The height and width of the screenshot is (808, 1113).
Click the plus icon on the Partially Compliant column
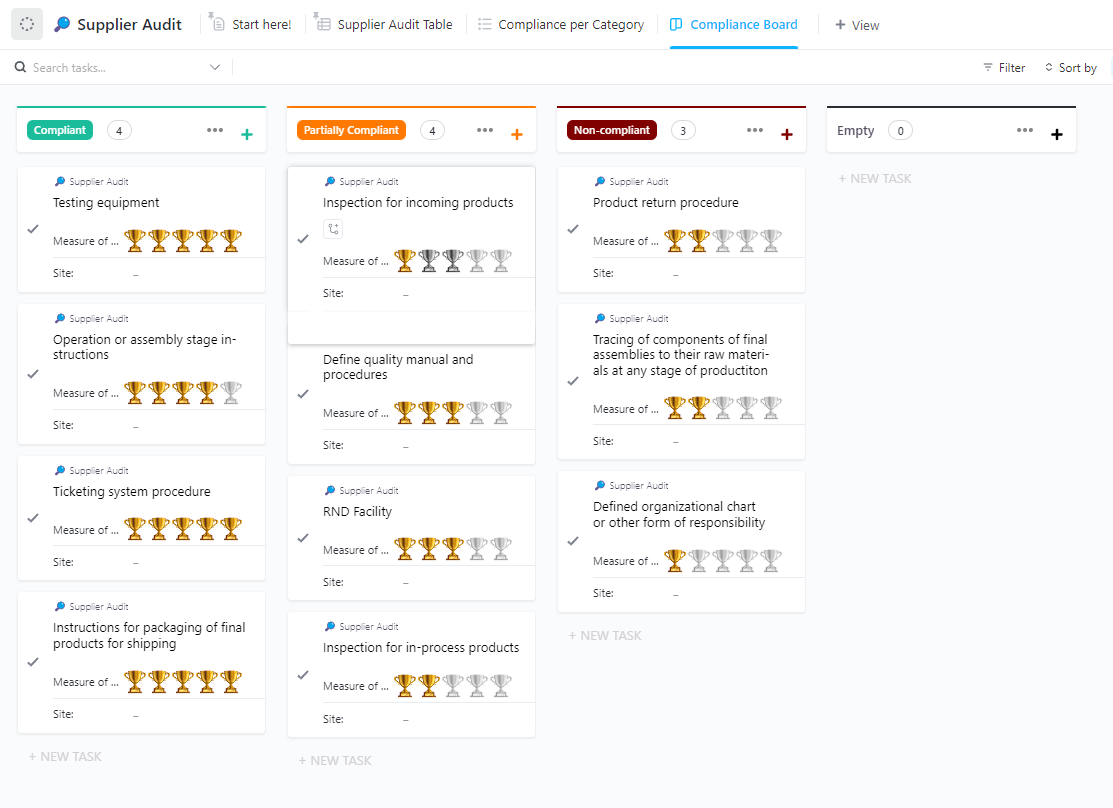point(516,133)
